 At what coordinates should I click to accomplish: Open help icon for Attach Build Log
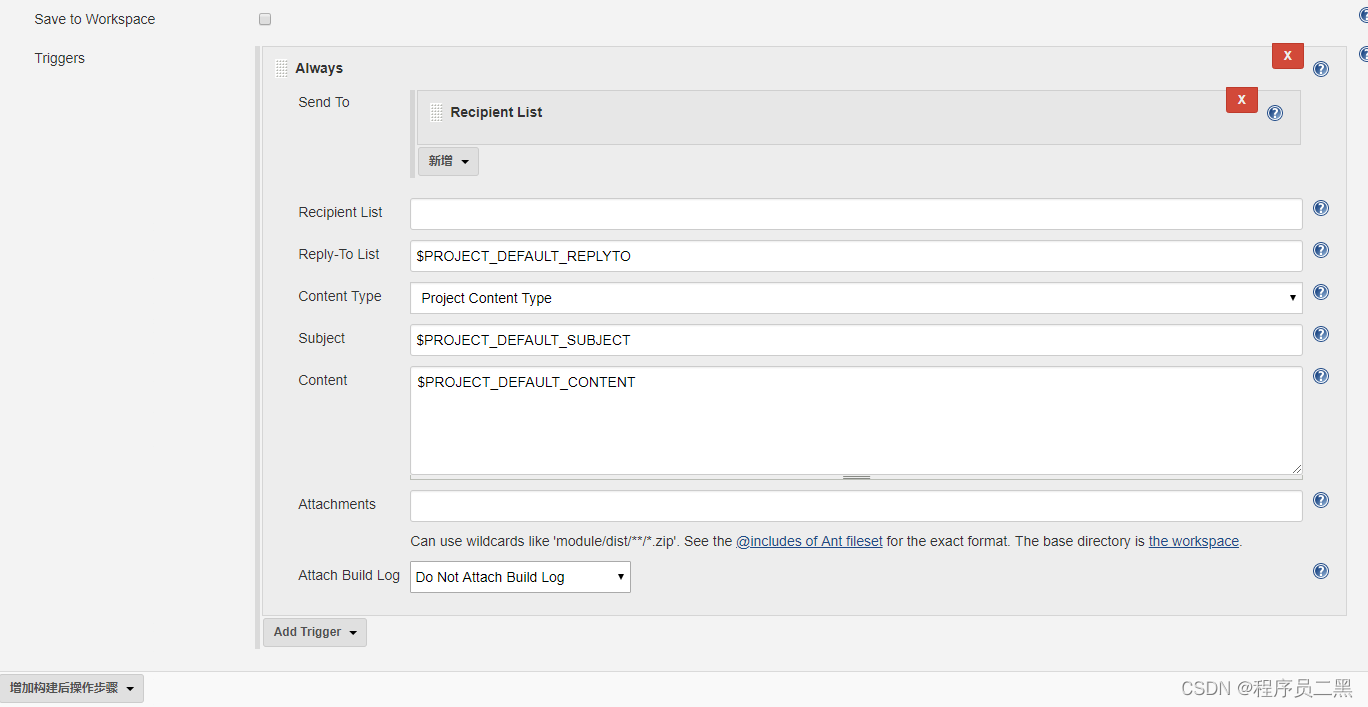click(x=1321, y=571)
